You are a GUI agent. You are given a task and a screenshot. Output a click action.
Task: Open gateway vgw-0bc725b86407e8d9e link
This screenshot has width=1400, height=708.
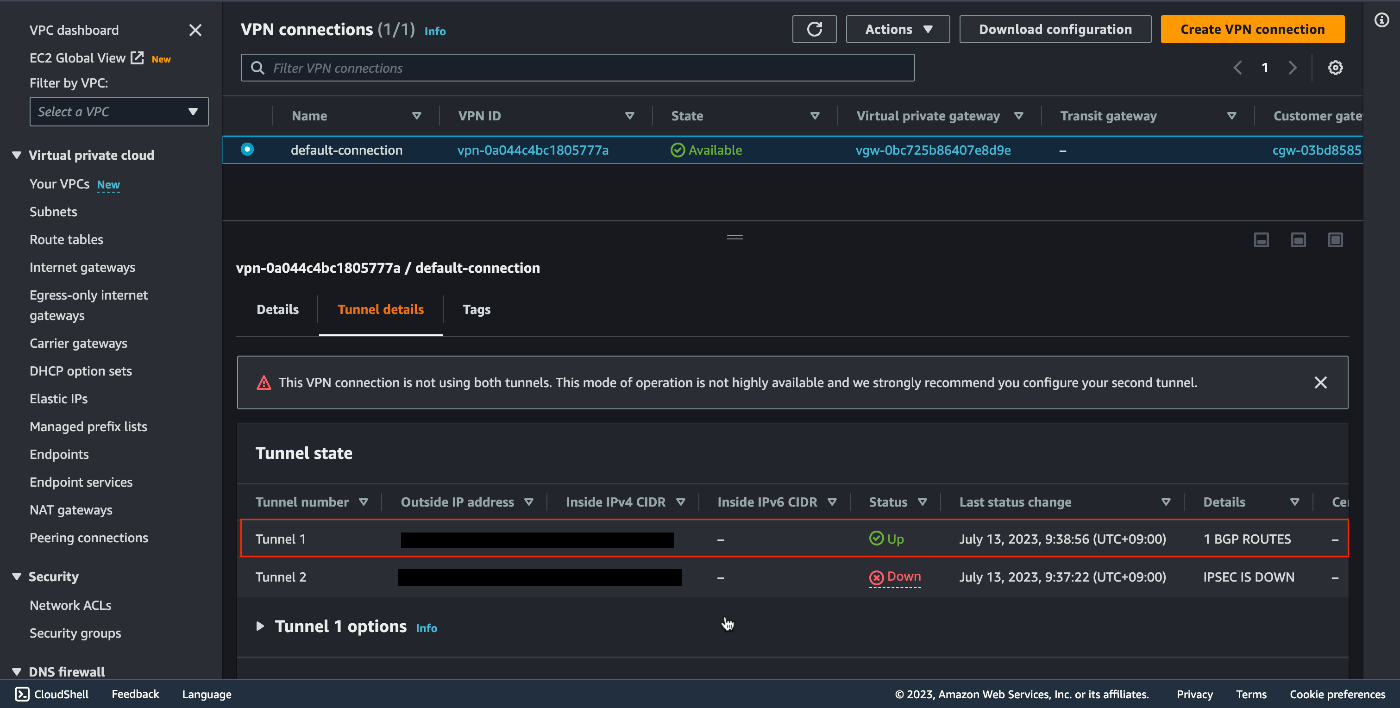point(933,150)
